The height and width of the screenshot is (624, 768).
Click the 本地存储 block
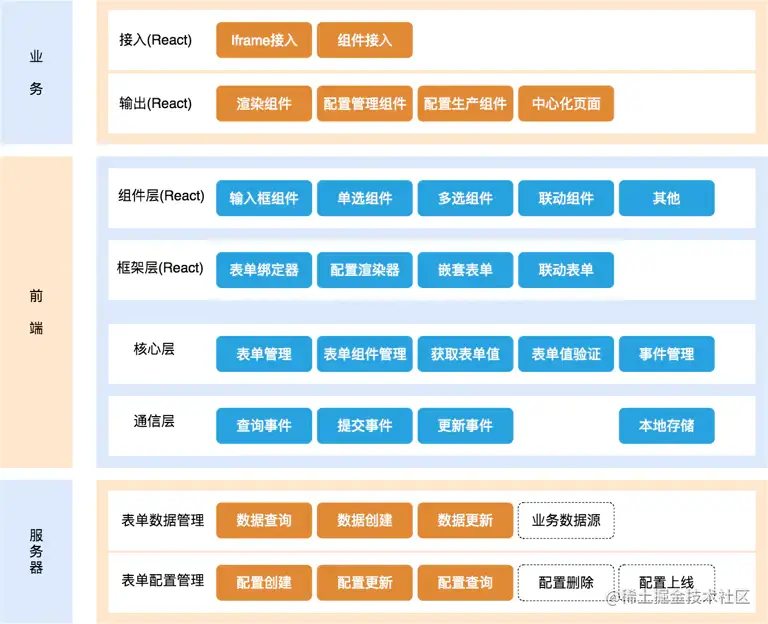[667, 426]
